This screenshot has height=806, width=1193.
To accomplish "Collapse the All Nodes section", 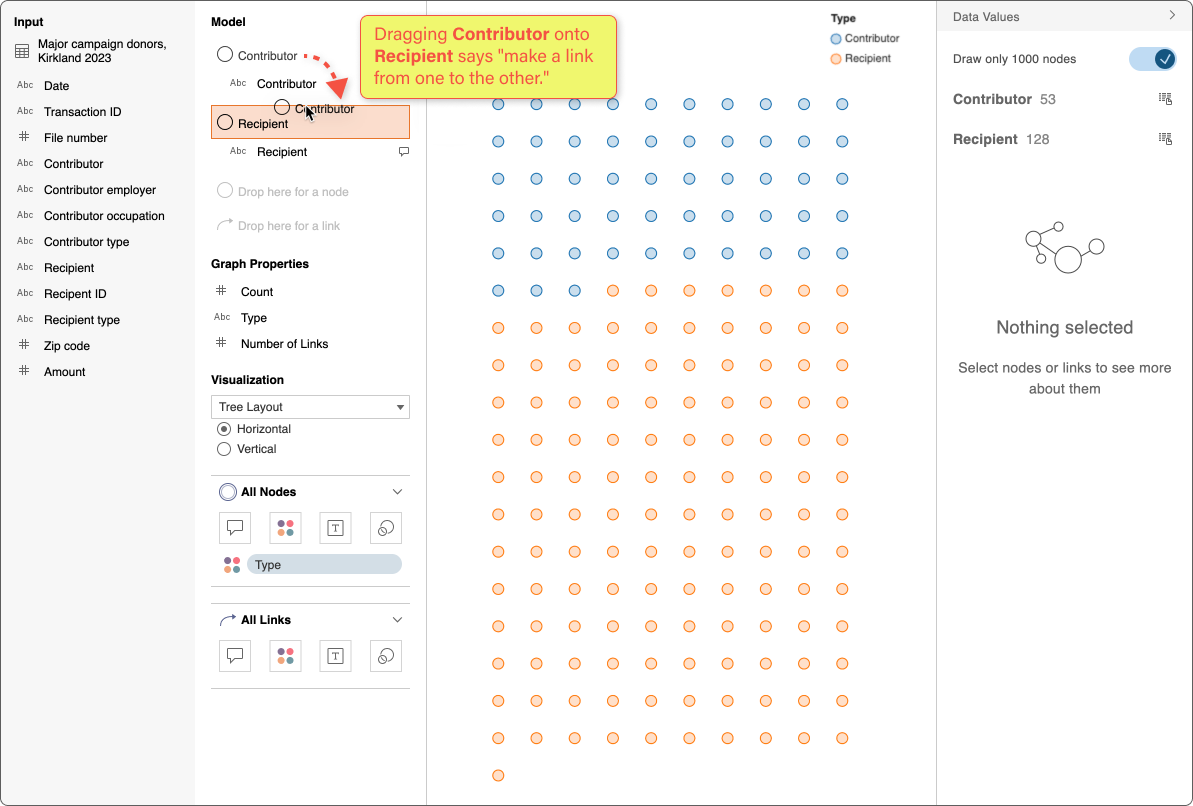I will click(397, 491).
